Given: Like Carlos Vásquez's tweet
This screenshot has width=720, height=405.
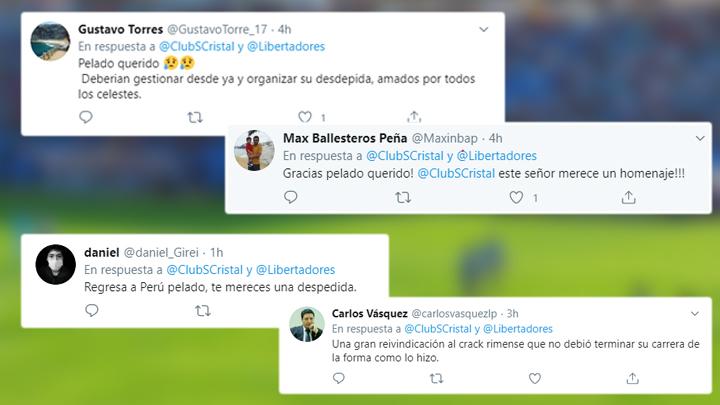Looking at the screenshot, I should [x=534, y=378].
